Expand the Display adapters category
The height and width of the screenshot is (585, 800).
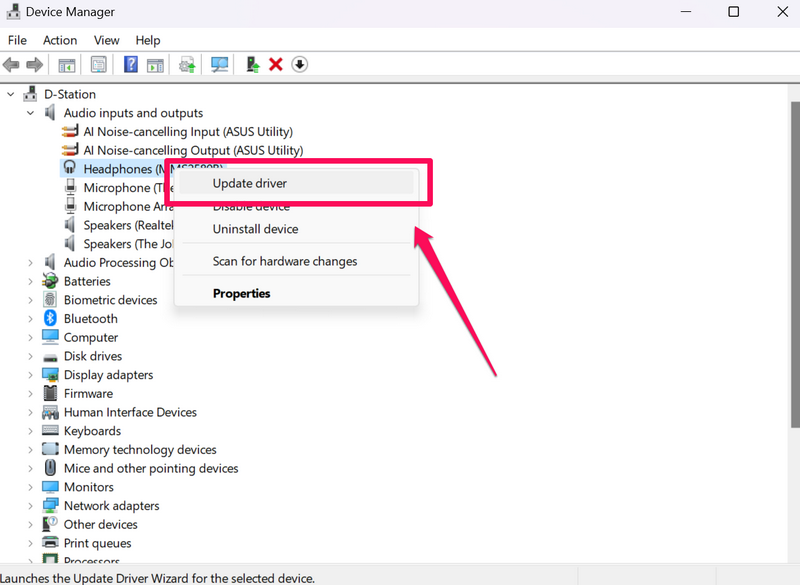(x=31, y=375)
